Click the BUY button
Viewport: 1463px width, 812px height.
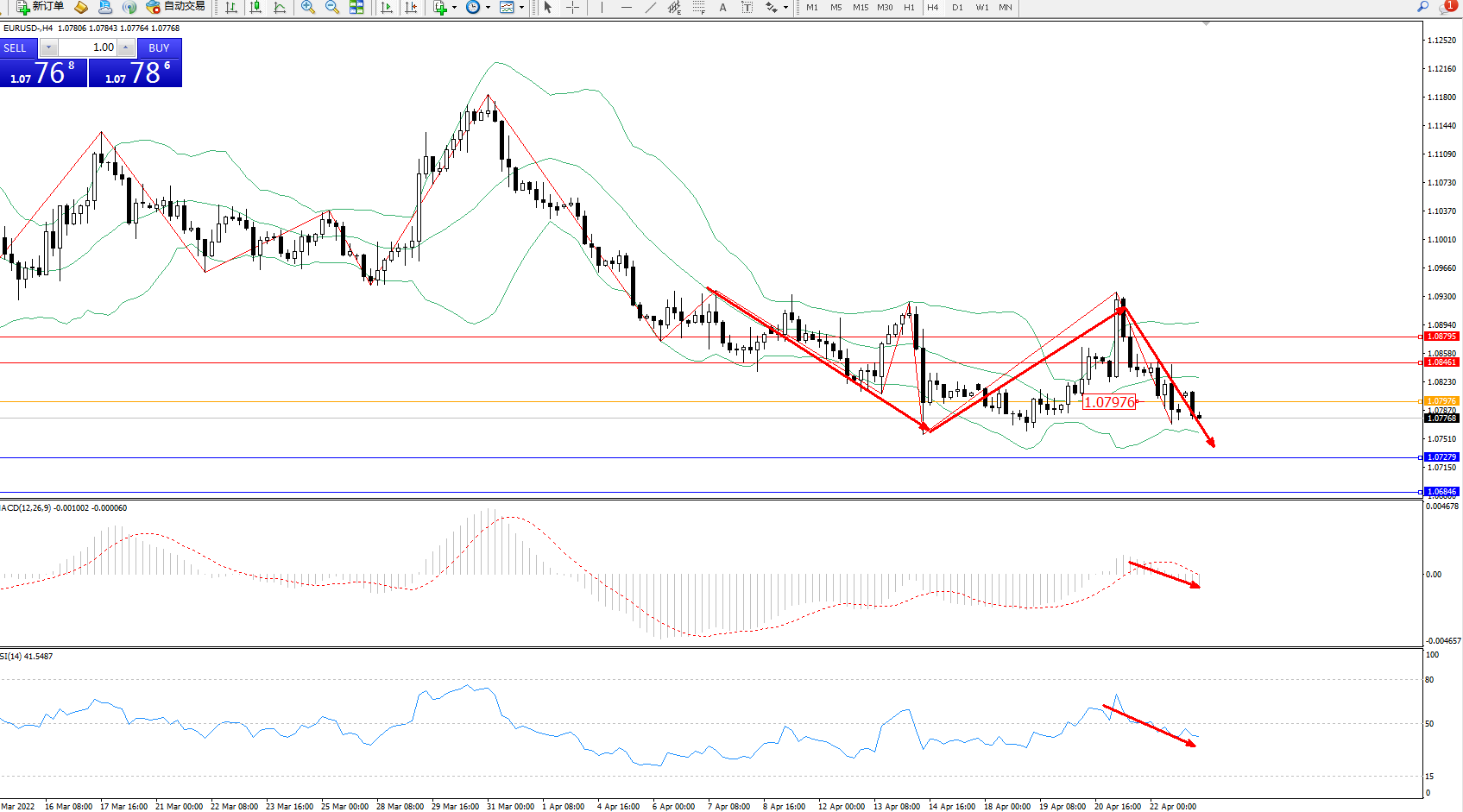coord(159,47)
